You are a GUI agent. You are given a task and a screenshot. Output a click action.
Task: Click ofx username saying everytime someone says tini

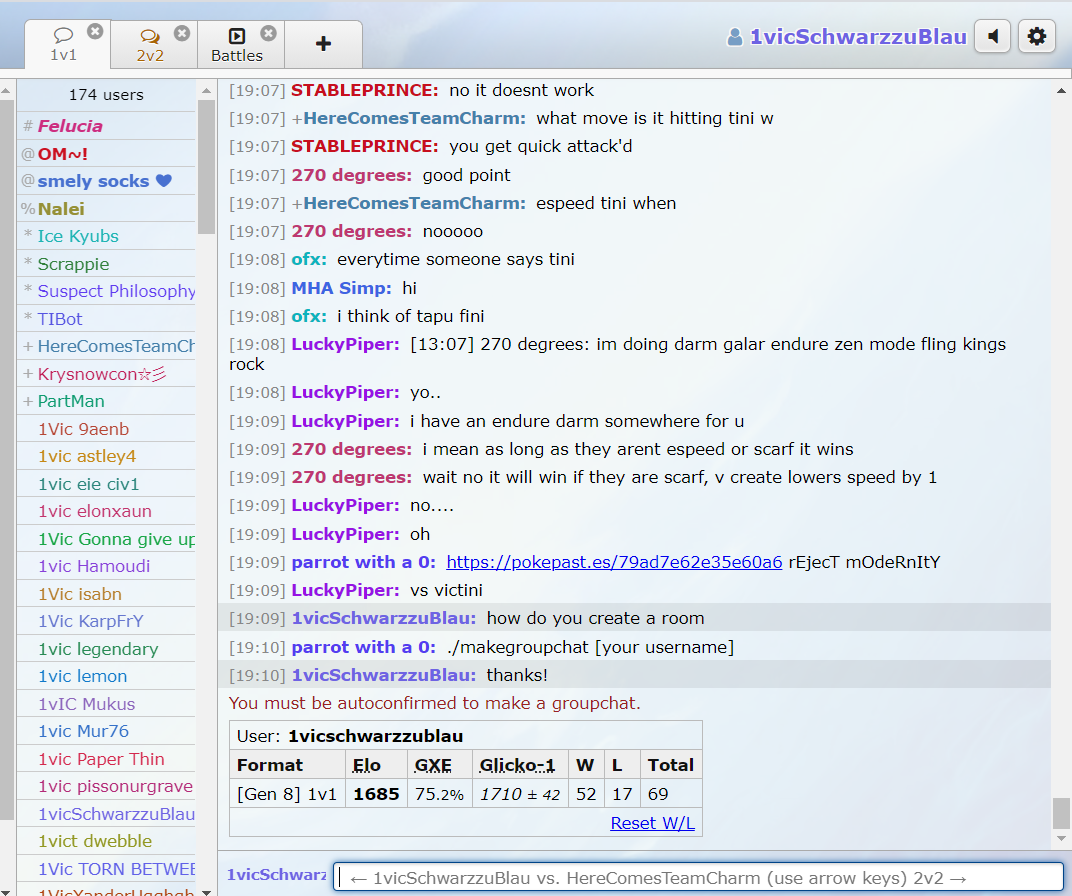tap(309, 260)
